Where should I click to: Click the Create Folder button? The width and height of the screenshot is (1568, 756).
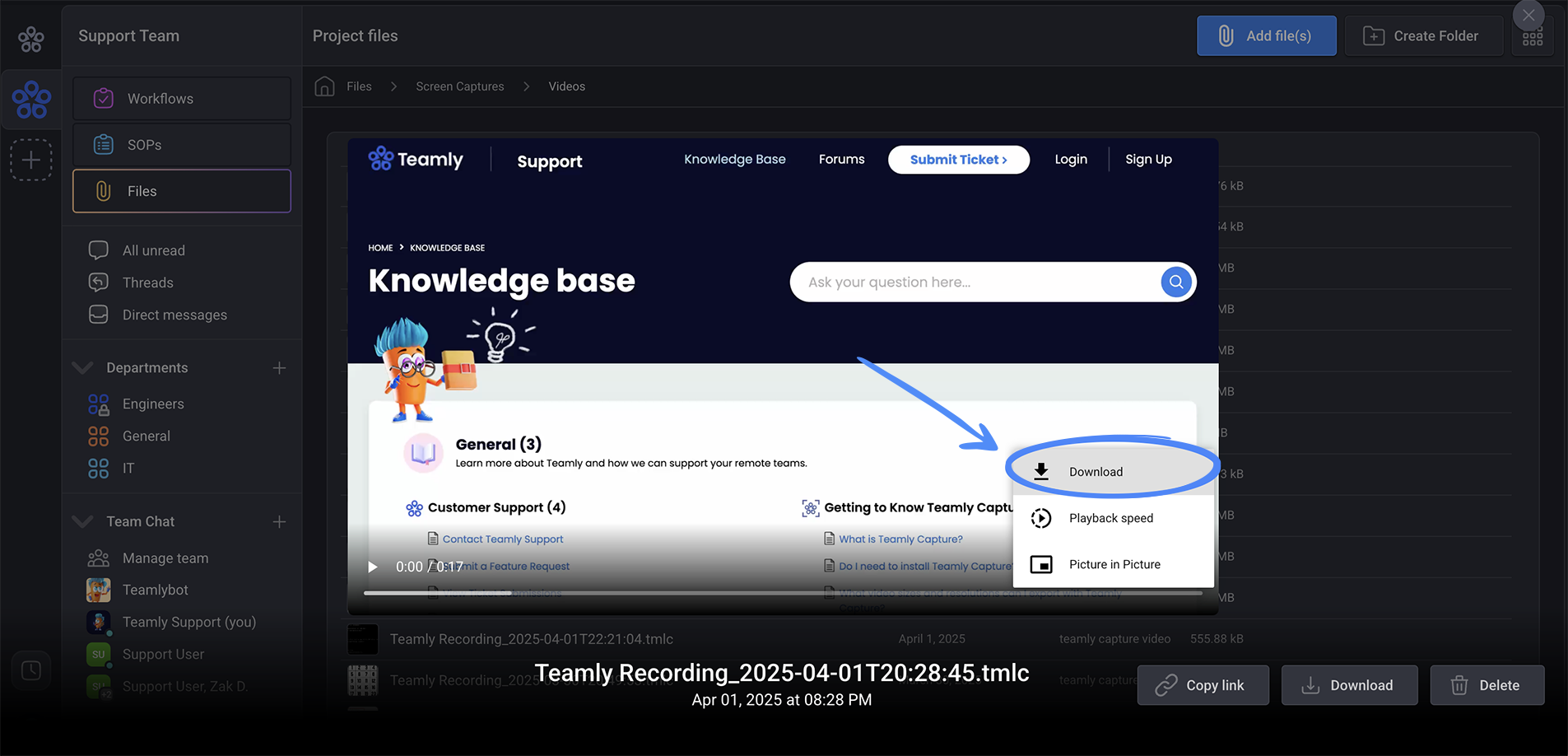1424,36
